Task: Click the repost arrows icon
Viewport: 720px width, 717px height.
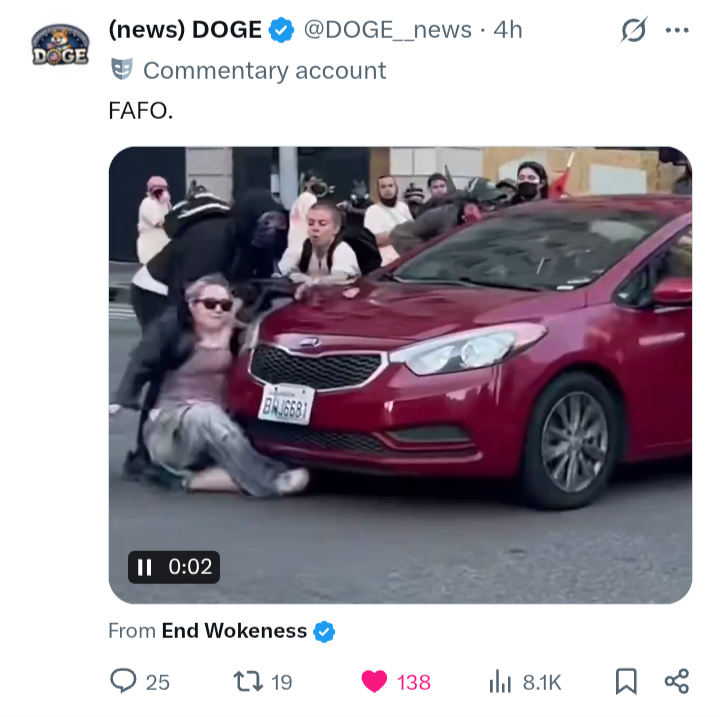Action: click(x=248, y=681)
